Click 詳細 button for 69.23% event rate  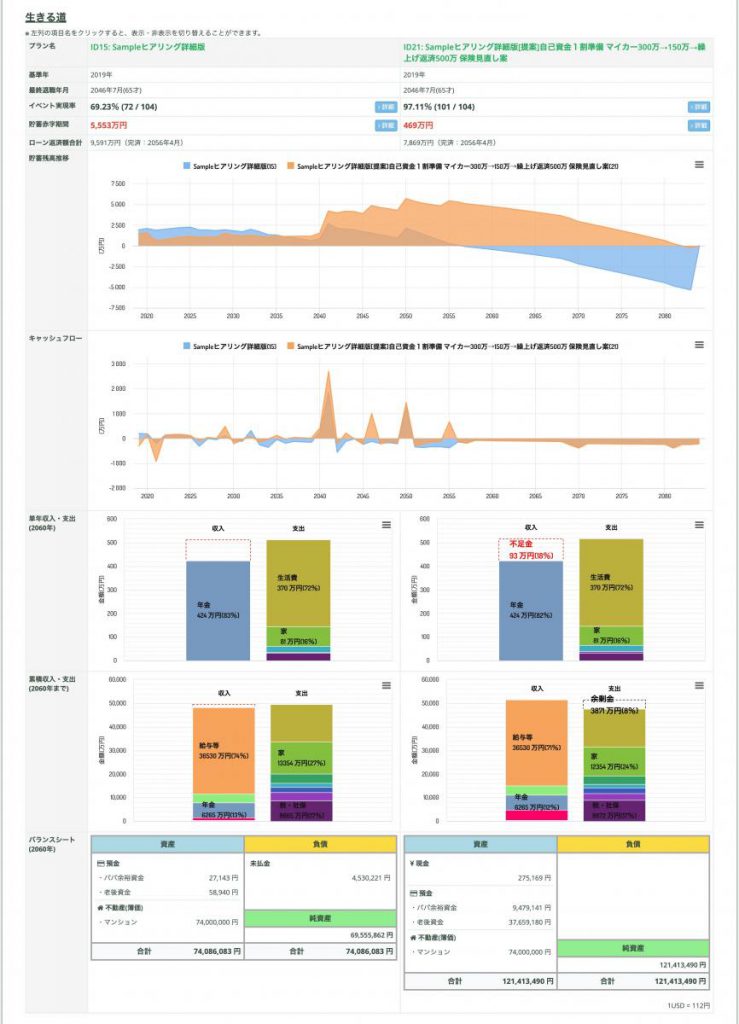tap(386, 106)
